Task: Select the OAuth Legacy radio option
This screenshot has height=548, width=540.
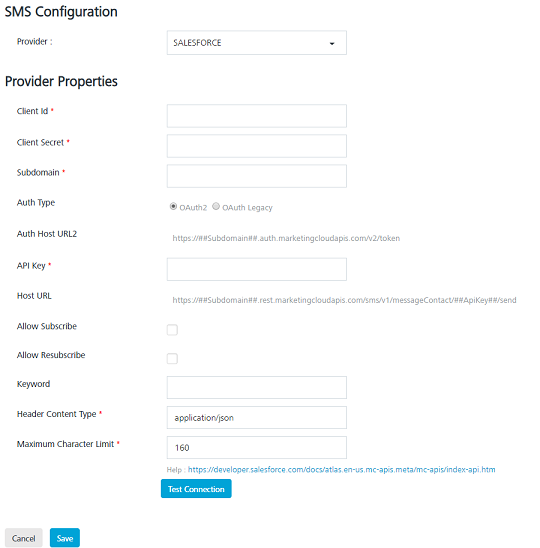Action: [216, 207]
